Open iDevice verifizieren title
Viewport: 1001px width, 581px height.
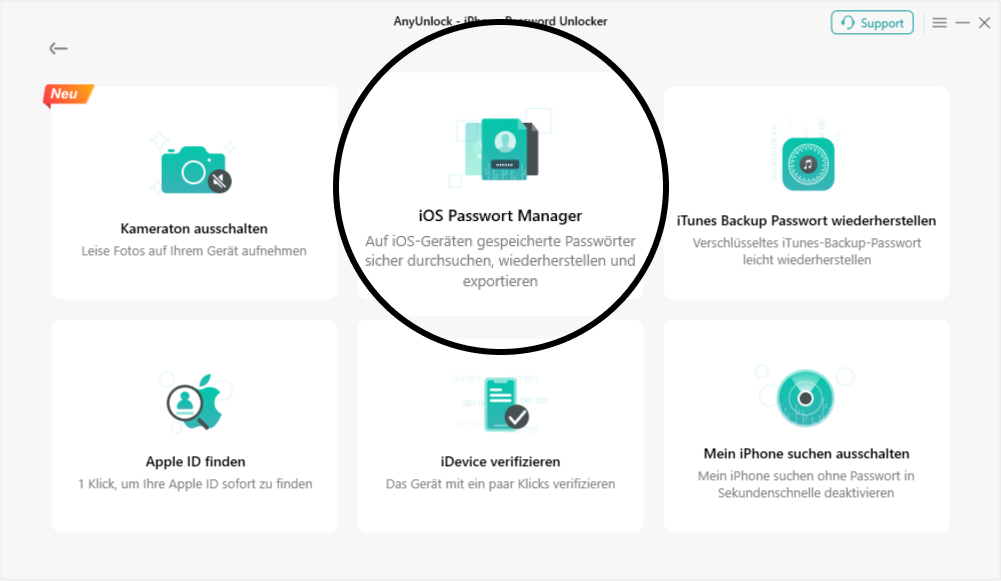(x=500, y=462)
